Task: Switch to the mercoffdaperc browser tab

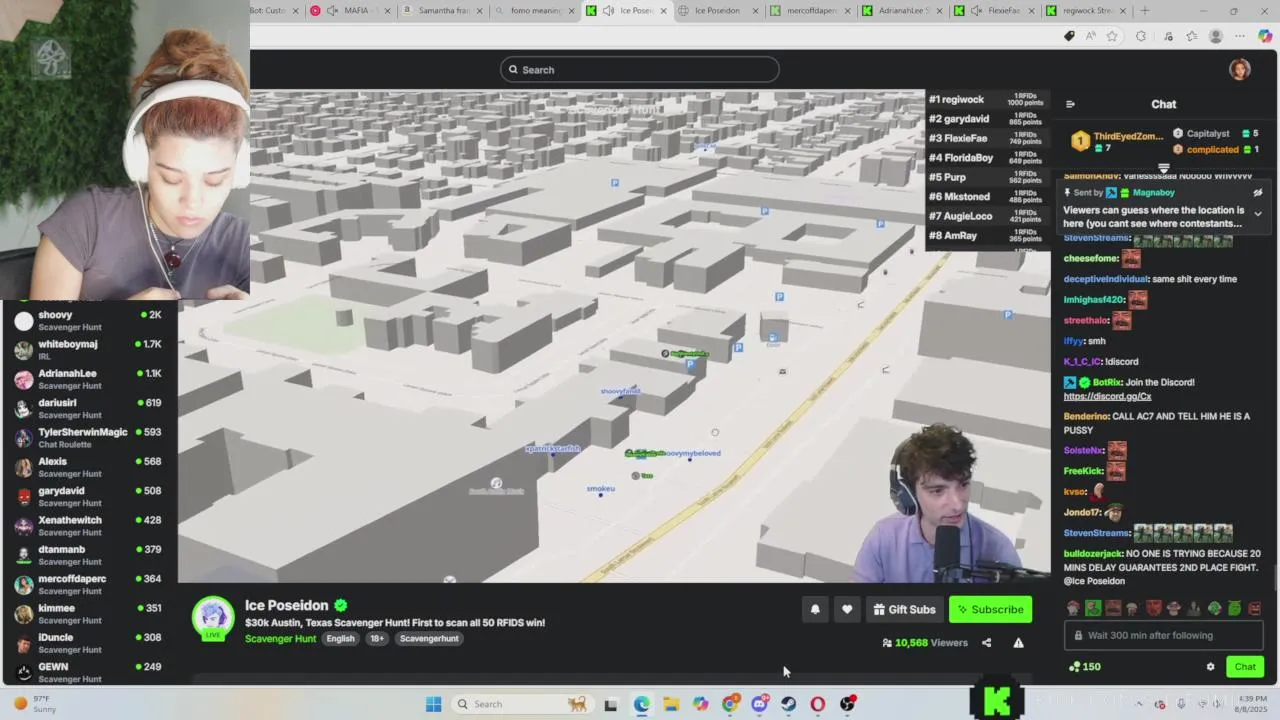Action: 809,11
